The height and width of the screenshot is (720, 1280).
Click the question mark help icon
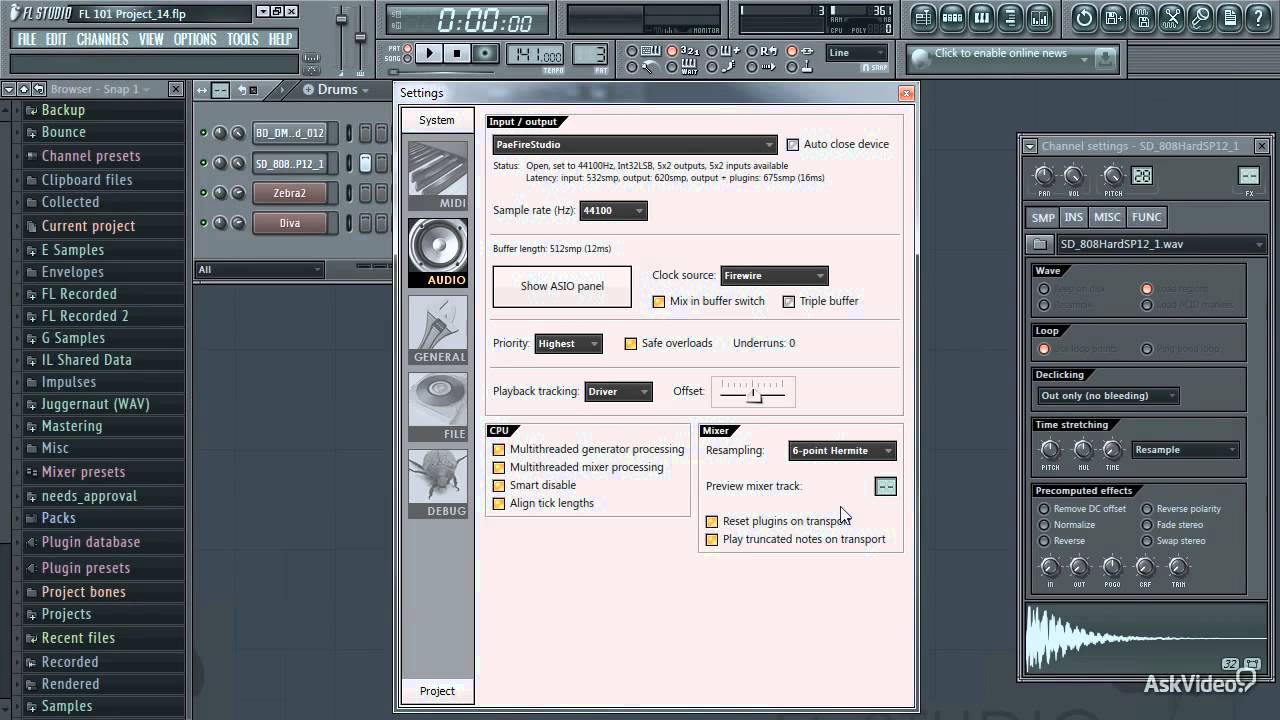click(x=1258, y=17)
